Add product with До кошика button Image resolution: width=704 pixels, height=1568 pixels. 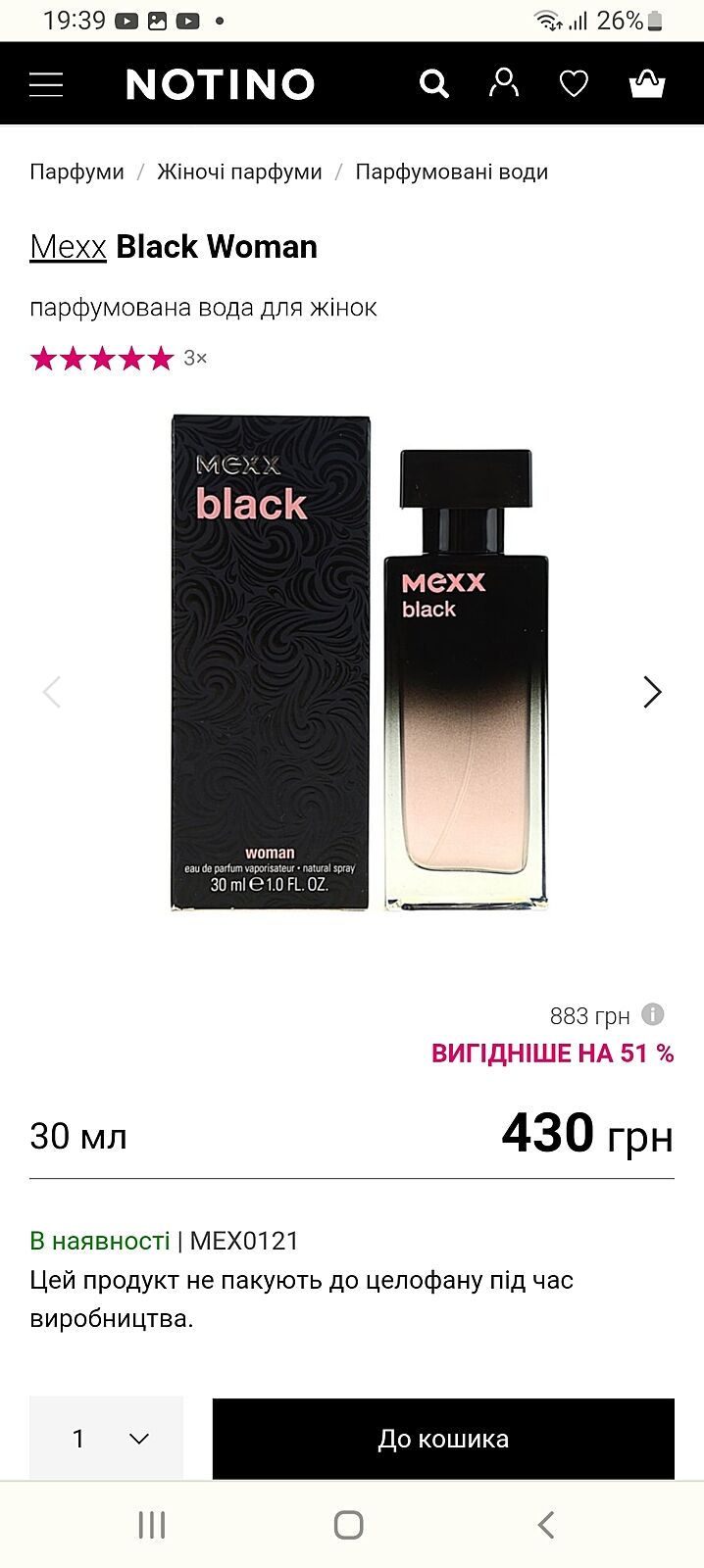pyautogui.click(x=443, y=1439)
